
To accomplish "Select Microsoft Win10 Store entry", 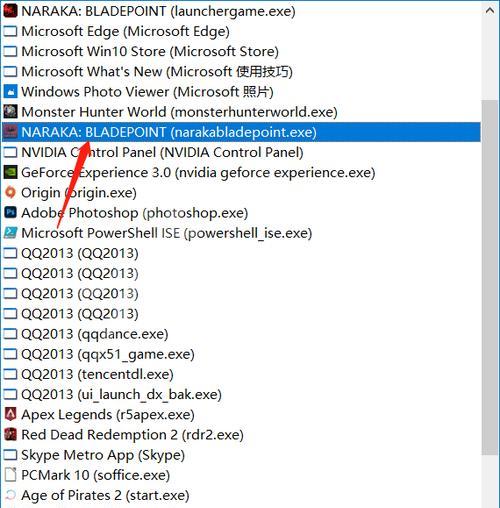I will 241,51.
